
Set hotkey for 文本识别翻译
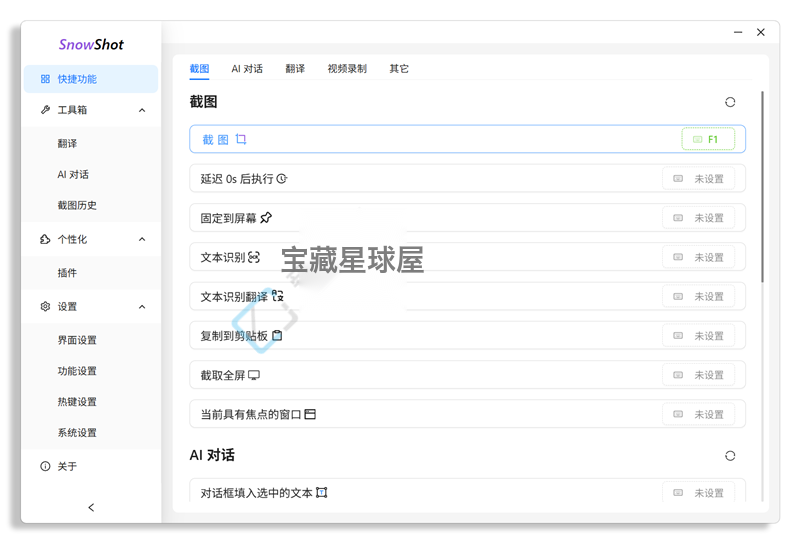(698, 297)
